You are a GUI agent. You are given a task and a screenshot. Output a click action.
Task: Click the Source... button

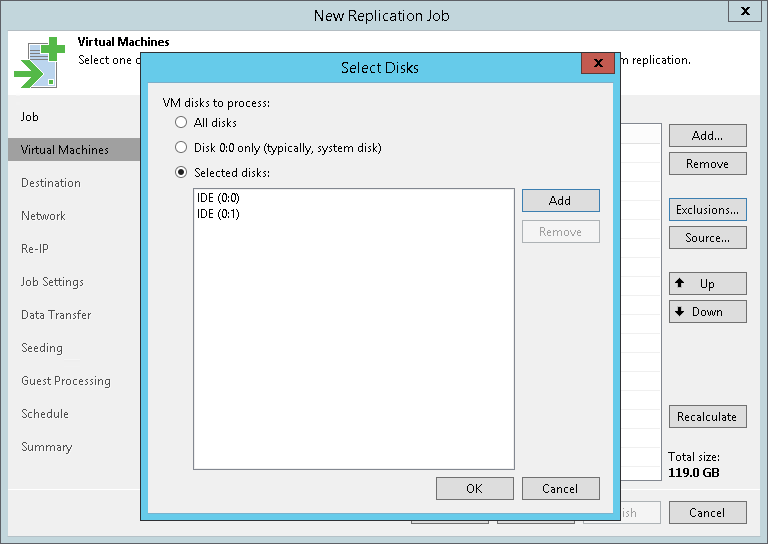[708, 237]
